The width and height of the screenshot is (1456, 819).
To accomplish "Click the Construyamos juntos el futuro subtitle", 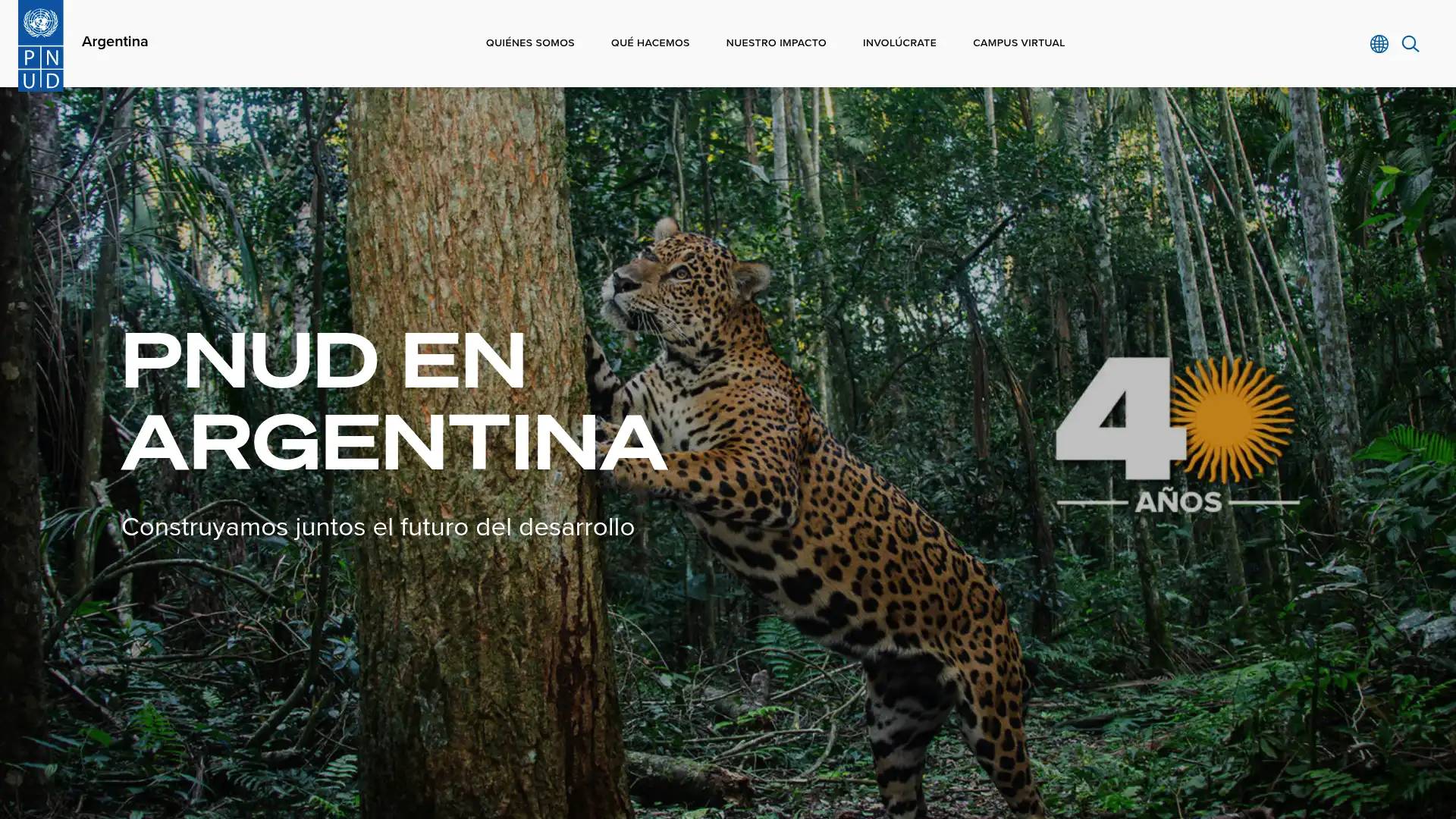I will point(378,527).
